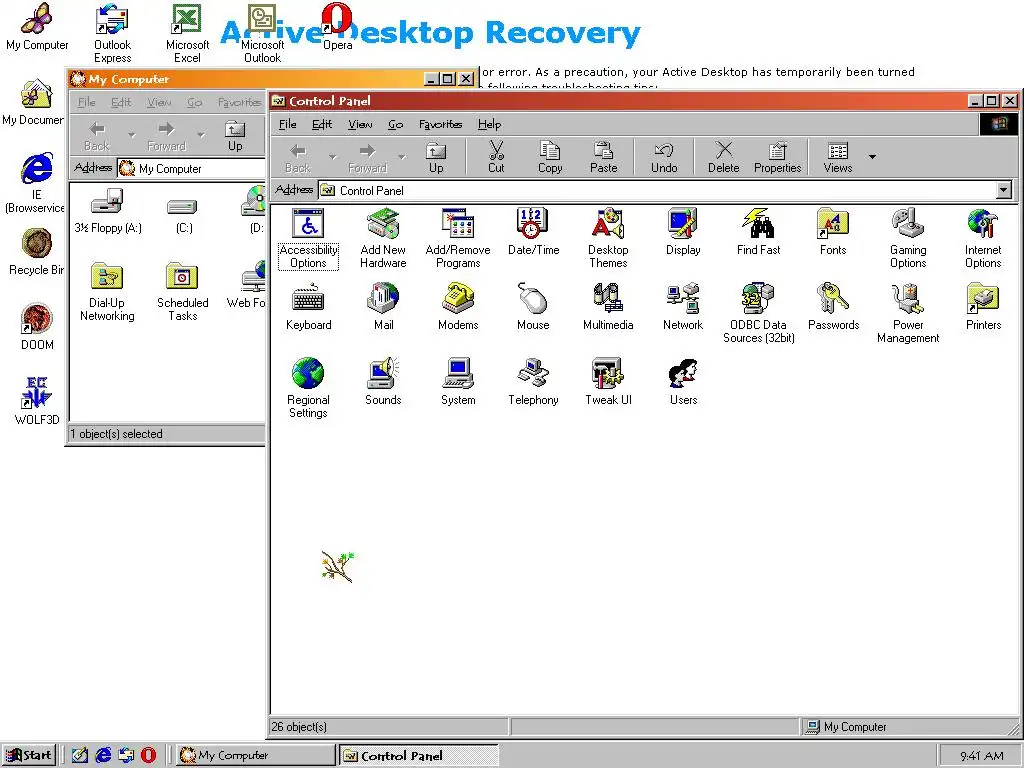Open Favorites menu in Control Panel
Screen dimensions: 1024x768
(440, 124)
